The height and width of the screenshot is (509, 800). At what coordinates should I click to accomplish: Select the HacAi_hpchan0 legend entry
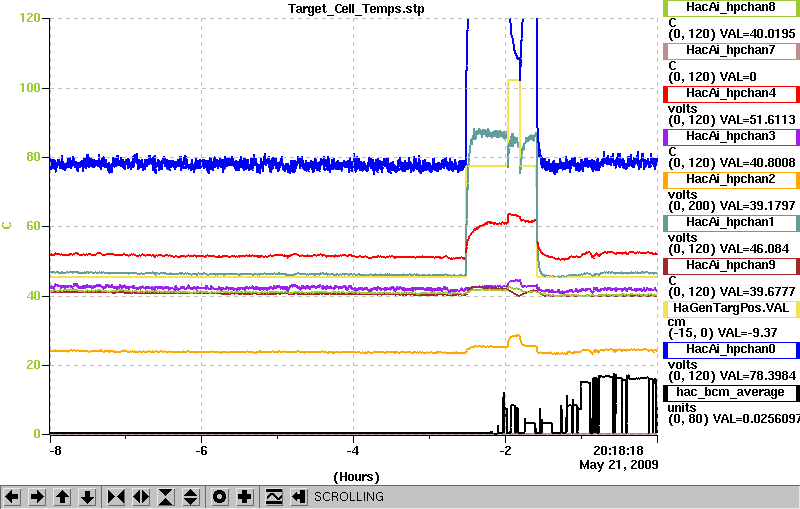(731, 349)
